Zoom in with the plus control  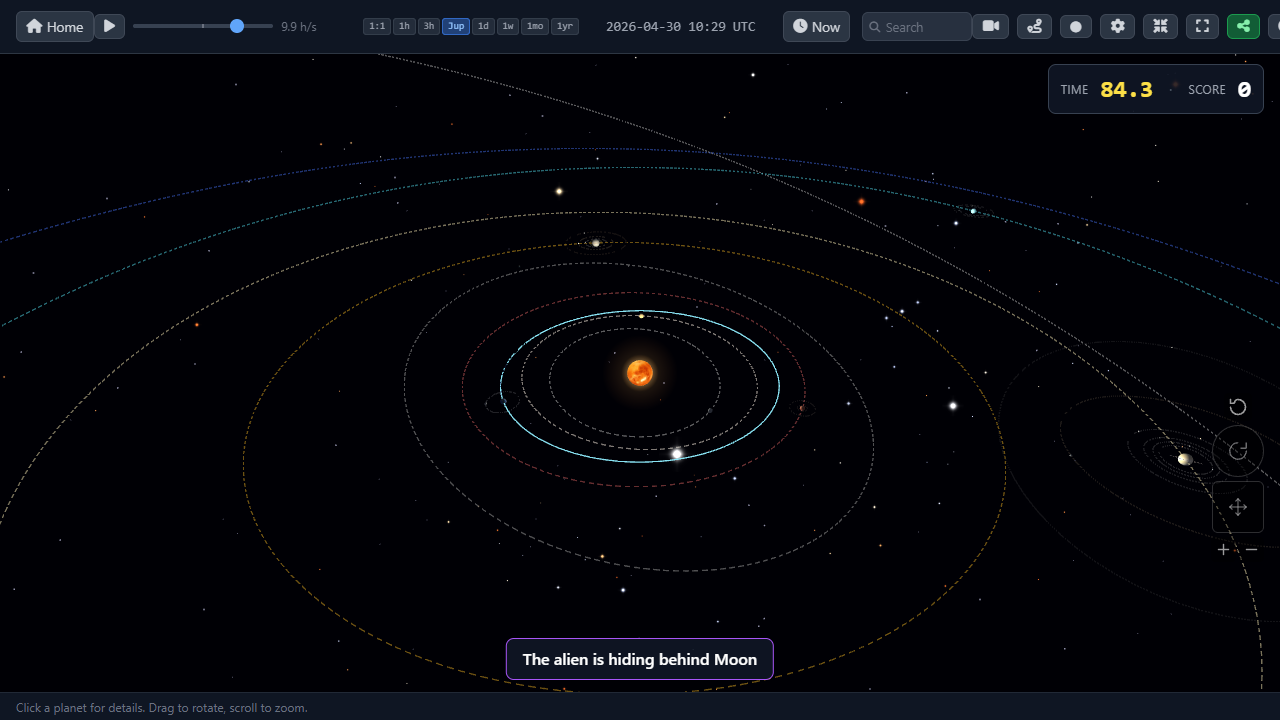pos(1223,549)
